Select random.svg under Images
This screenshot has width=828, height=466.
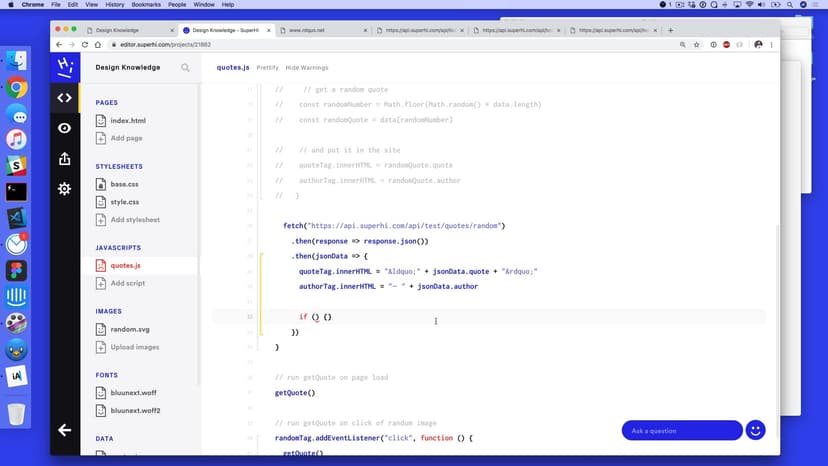129,330
